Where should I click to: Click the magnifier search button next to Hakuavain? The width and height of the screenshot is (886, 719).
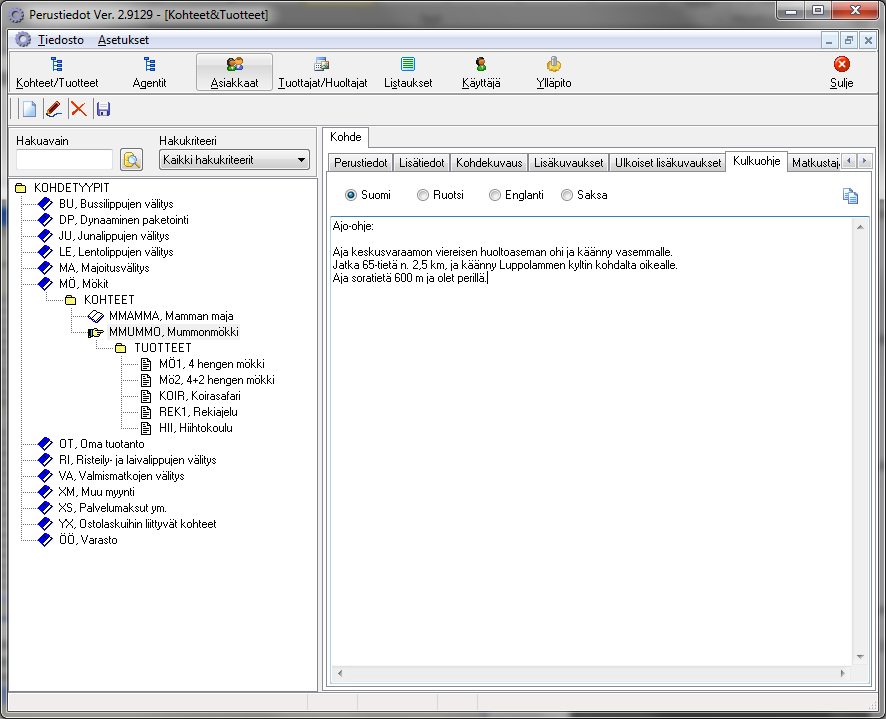(132, 160)
